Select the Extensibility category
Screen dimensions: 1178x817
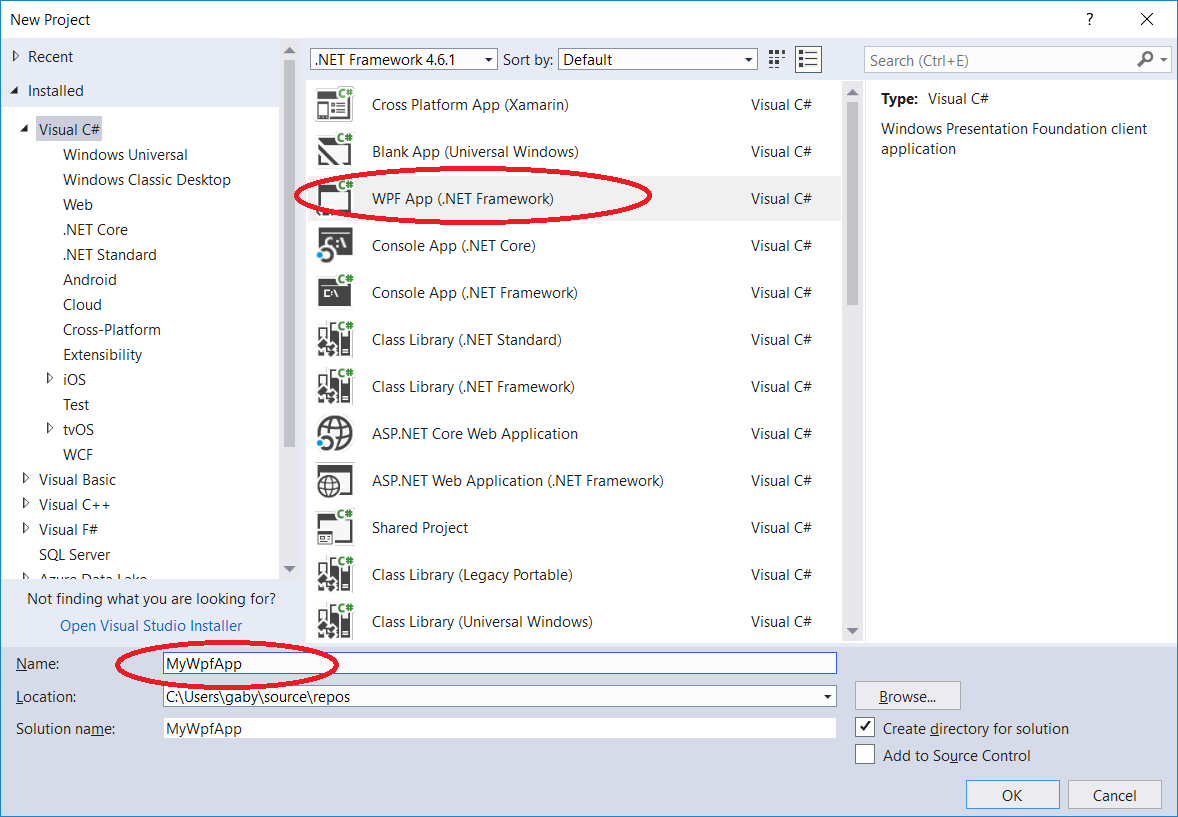coord(102,355)
